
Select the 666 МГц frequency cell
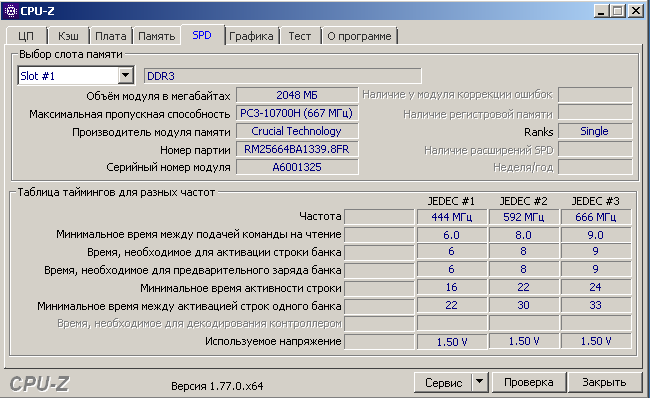pyautogui.click(x=596, y=217)
